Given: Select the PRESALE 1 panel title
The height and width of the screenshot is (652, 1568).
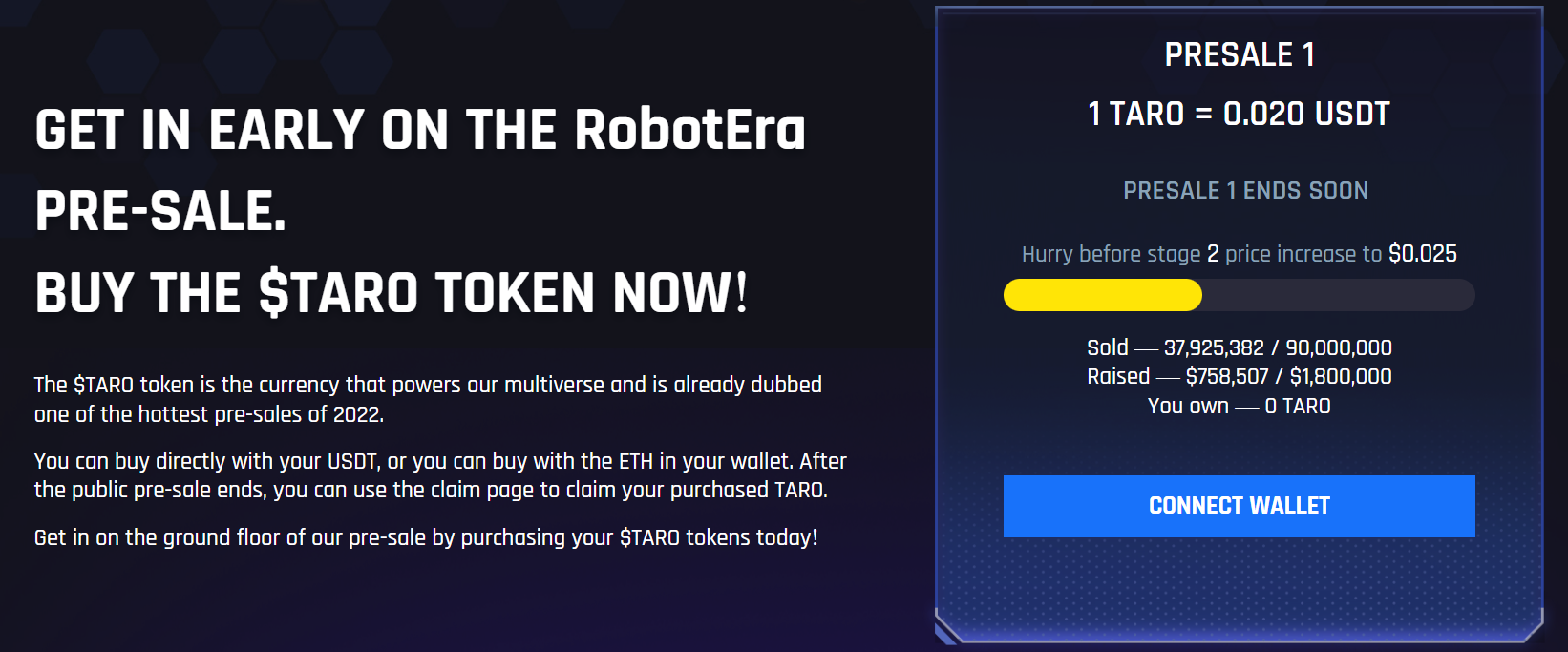Looking at the screenshot, I should (1240, 54).
